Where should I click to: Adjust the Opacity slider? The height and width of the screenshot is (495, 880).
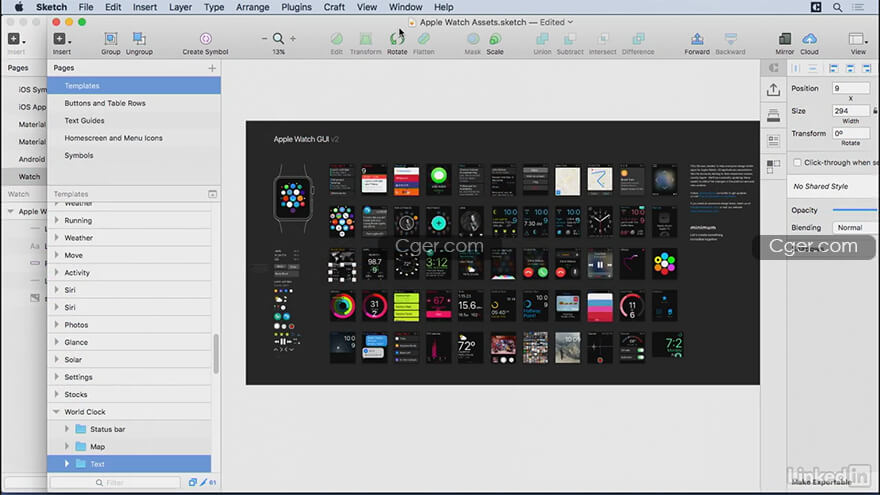coord(855,210)
